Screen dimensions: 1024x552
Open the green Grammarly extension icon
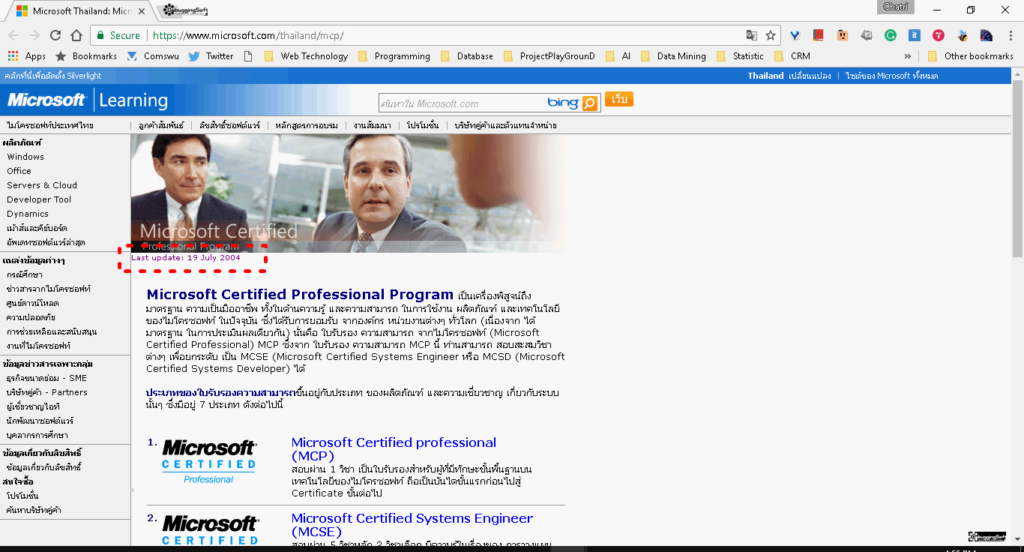click(890, 35)
